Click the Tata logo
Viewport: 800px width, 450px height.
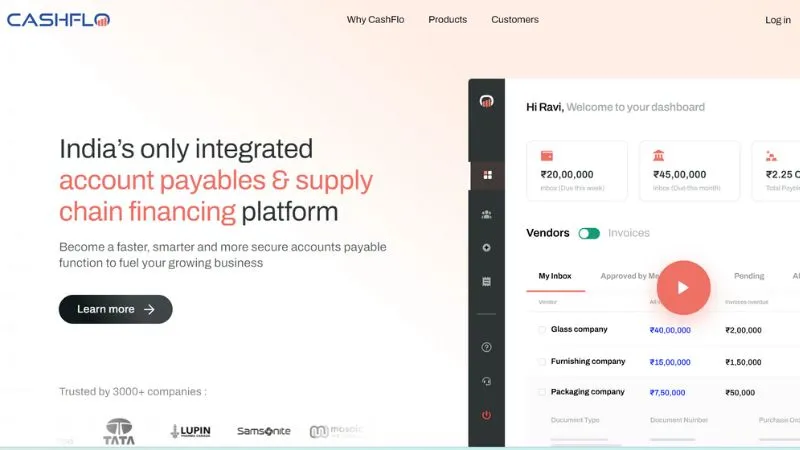(x=119, y=432)
